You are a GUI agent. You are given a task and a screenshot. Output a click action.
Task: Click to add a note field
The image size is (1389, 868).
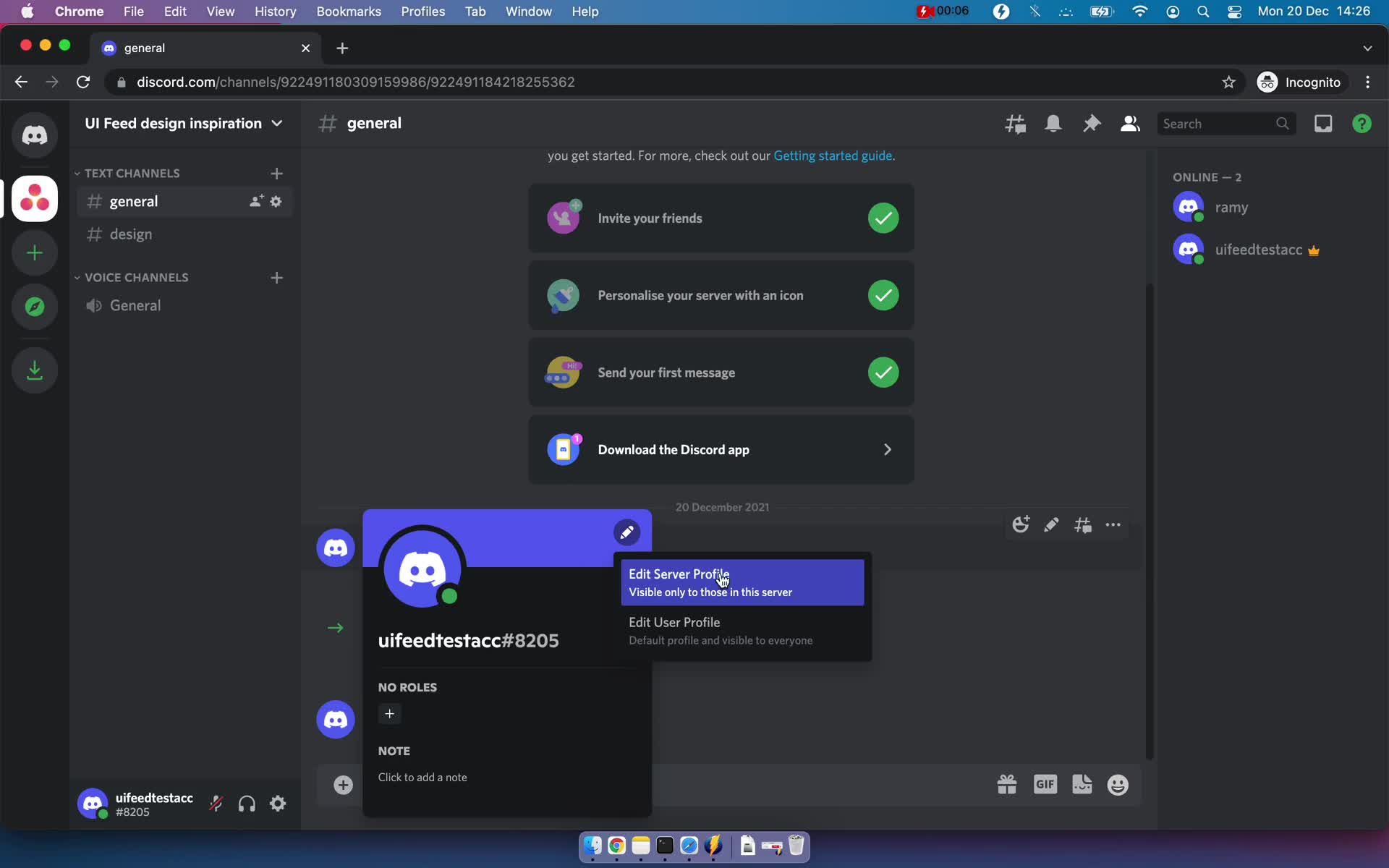422,778
